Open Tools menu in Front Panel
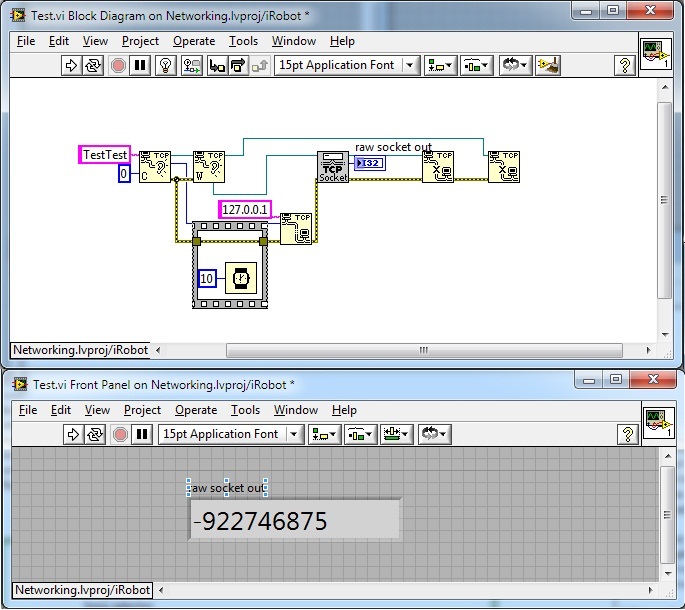This screenshot has width=685, height=610. 245,410
